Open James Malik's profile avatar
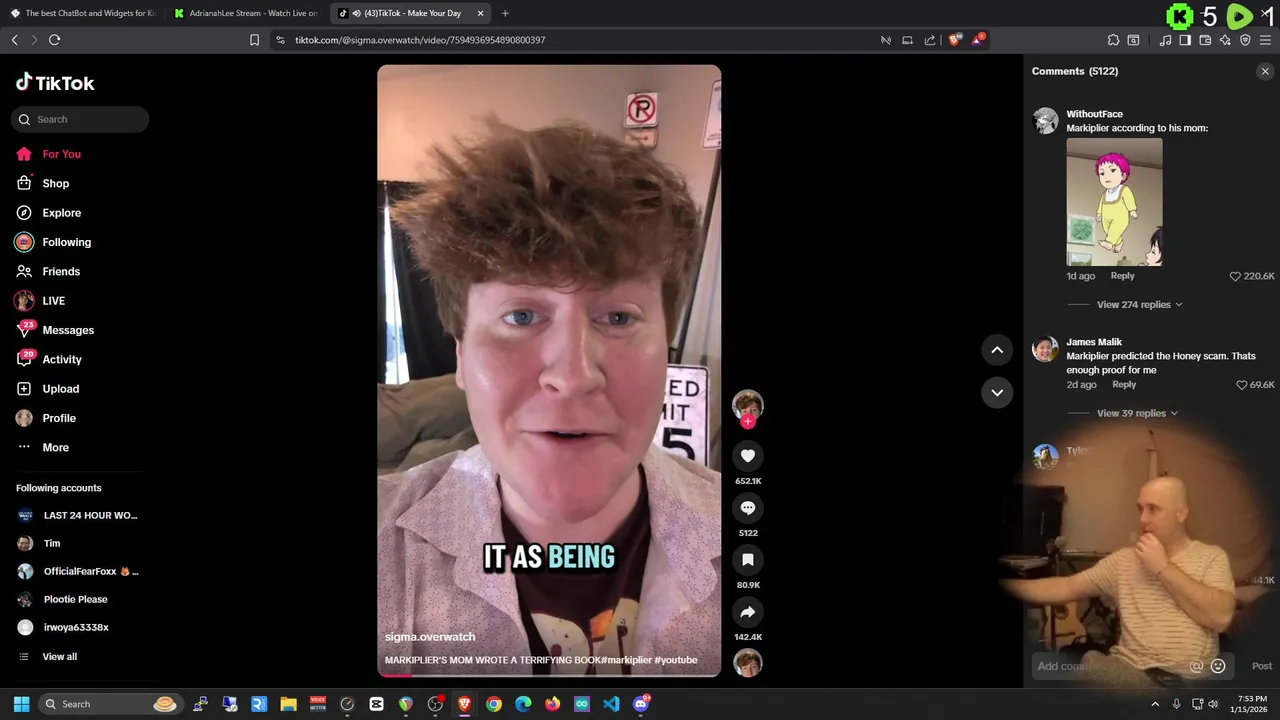 point(1045,348)
